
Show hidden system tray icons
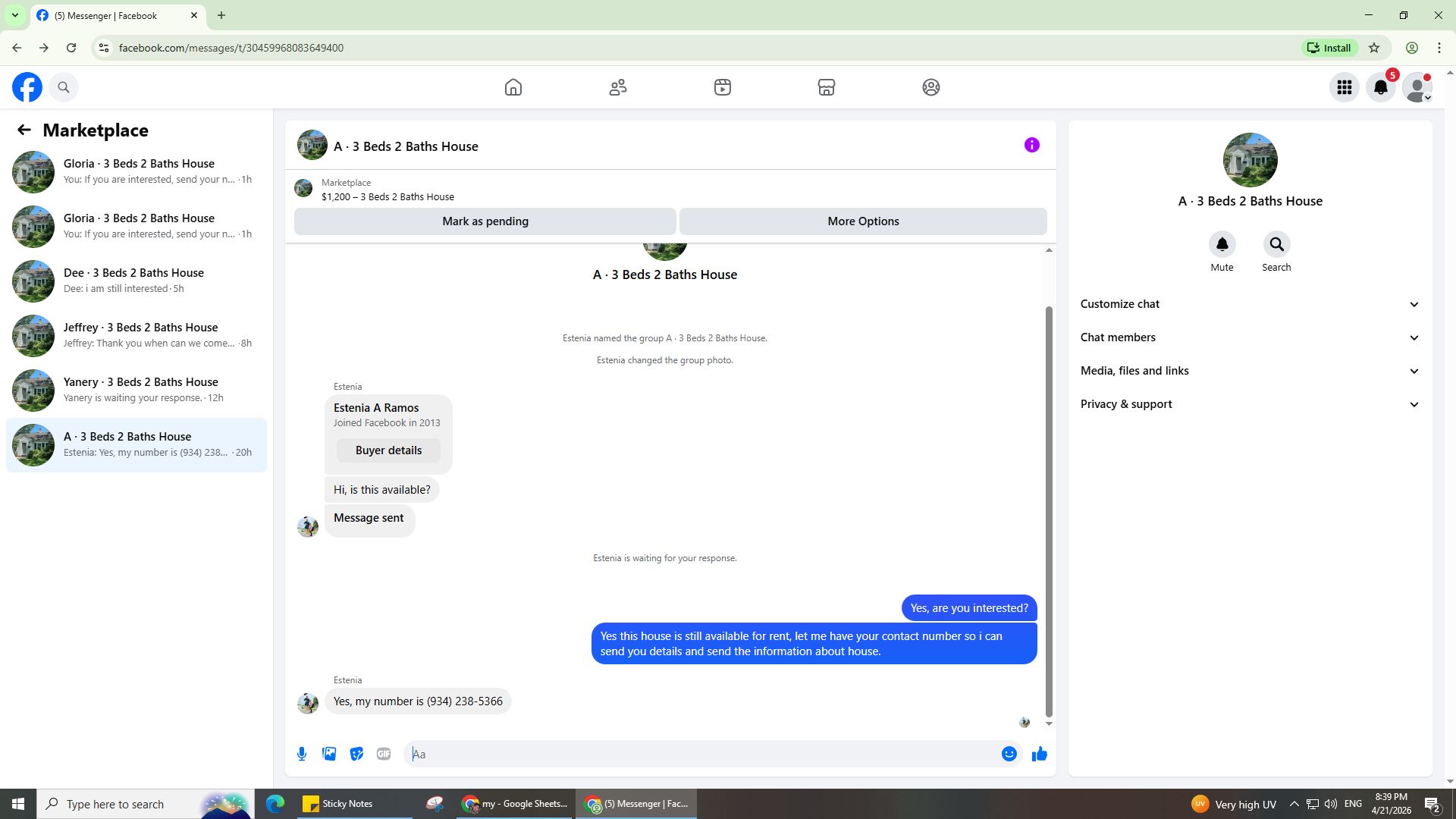tap(1294, 804)
